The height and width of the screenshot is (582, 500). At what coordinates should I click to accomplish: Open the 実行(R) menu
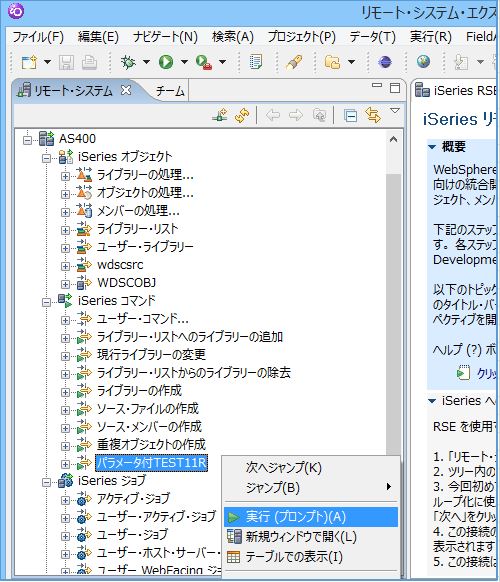[431, 37]
